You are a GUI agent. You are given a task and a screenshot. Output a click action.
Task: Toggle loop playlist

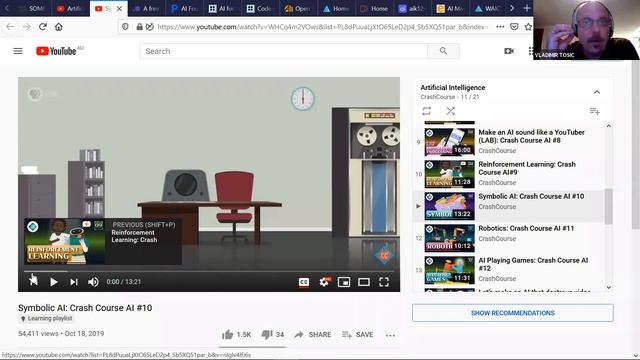(427, 111)
